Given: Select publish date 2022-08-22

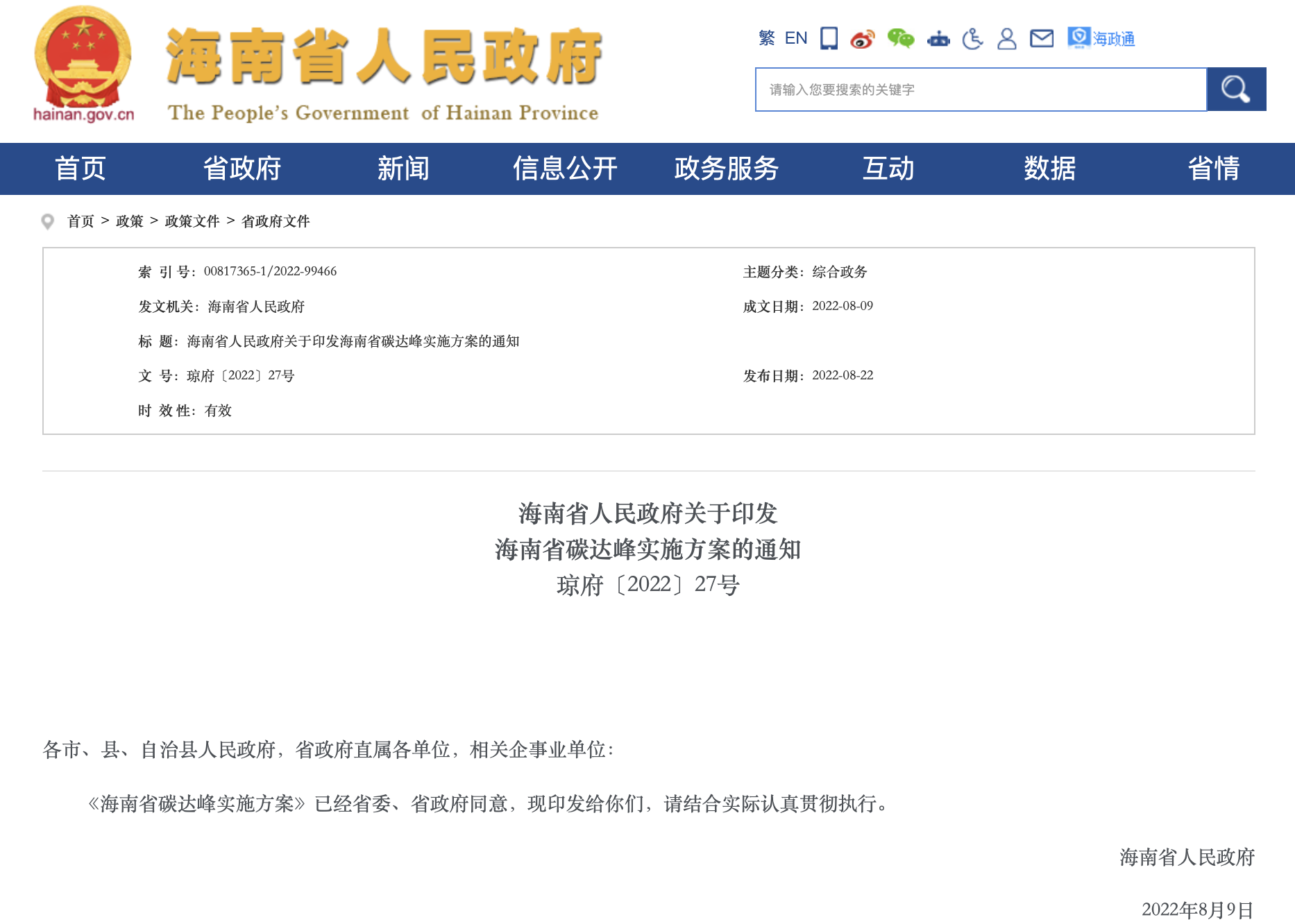Looking at the screenshot, I should [x=843, y=375].
